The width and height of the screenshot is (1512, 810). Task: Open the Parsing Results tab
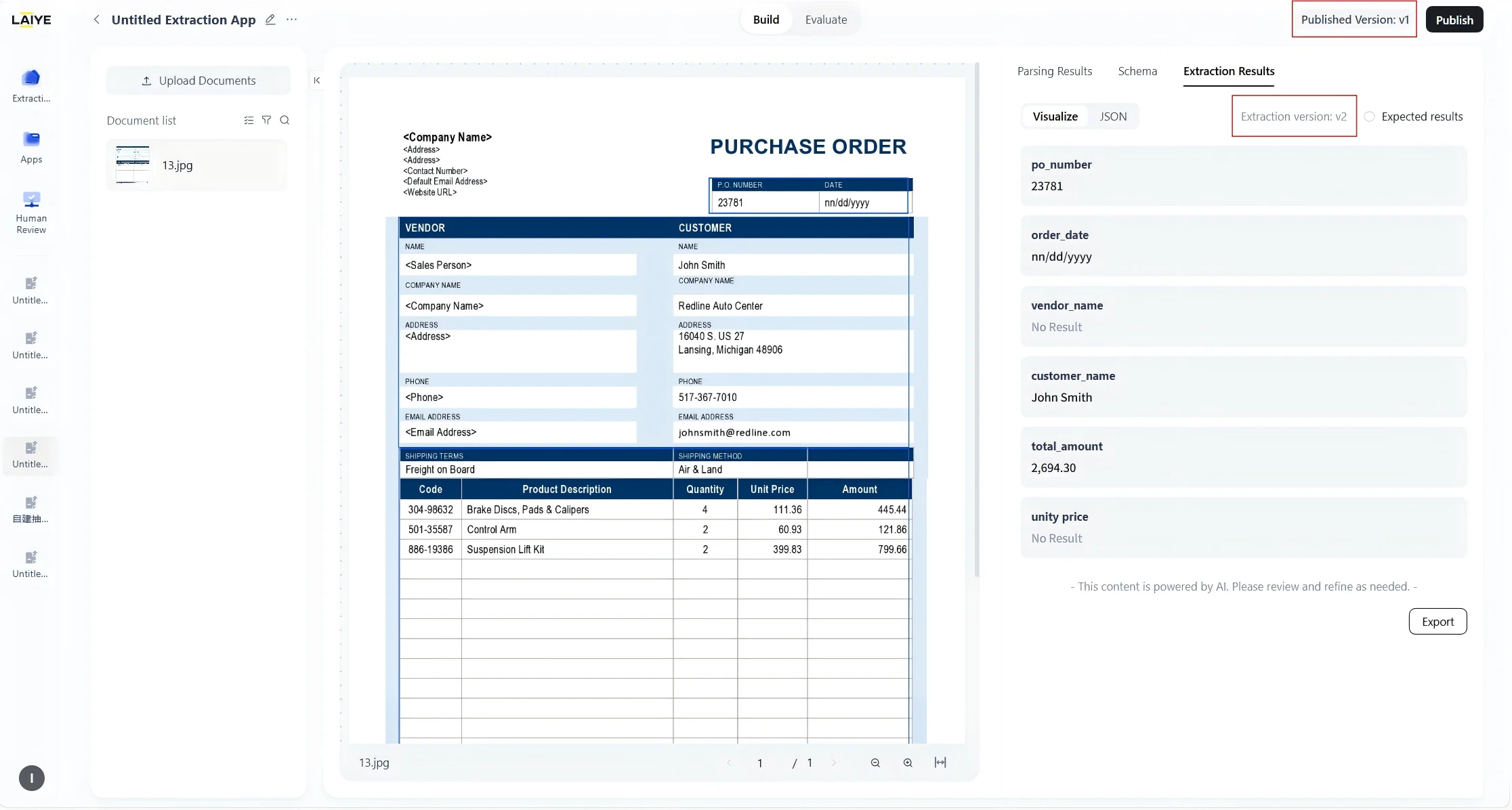pos(1055,71)
